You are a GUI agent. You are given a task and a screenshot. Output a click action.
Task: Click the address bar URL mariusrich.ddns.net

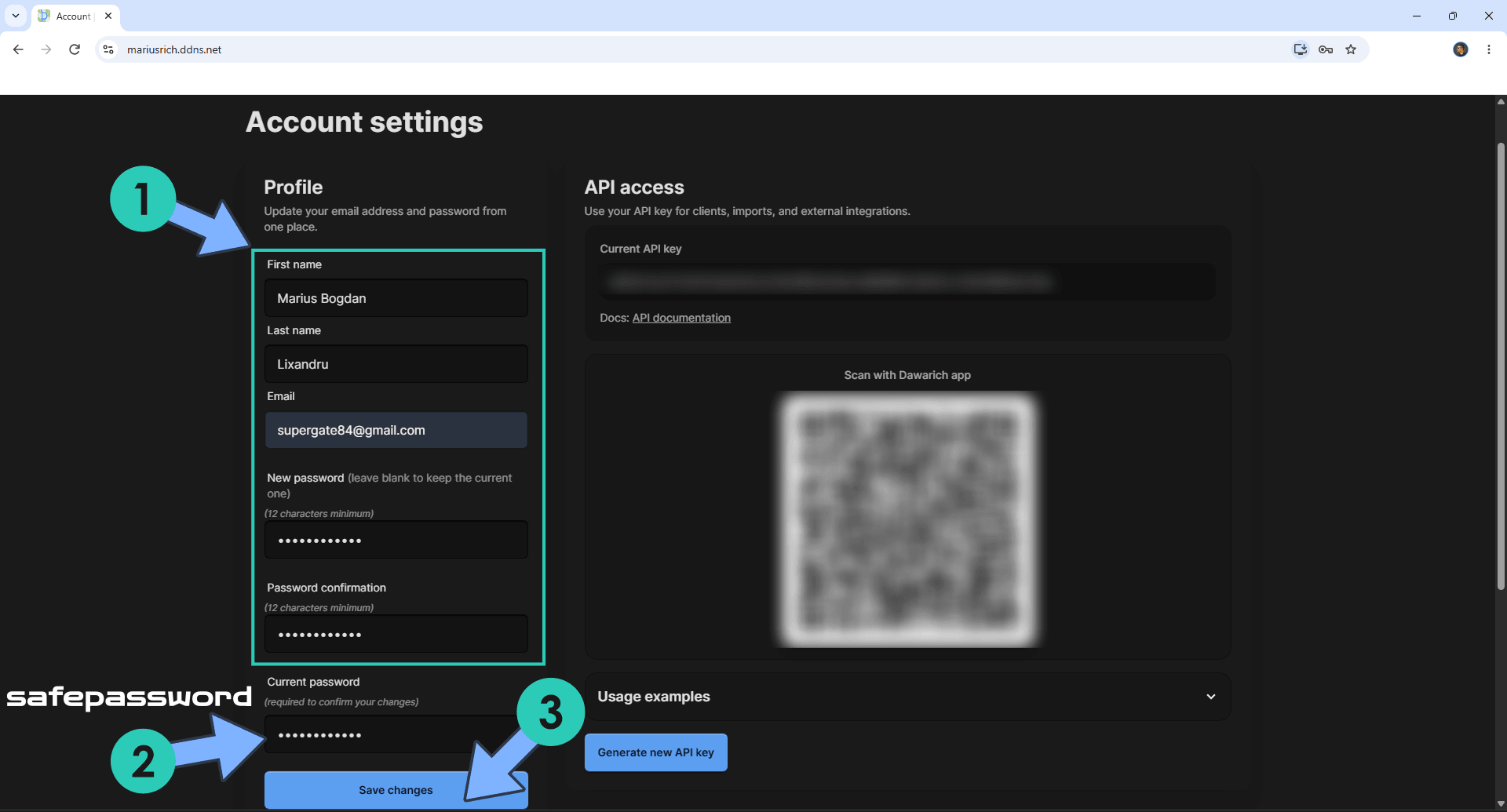point(174,49)
